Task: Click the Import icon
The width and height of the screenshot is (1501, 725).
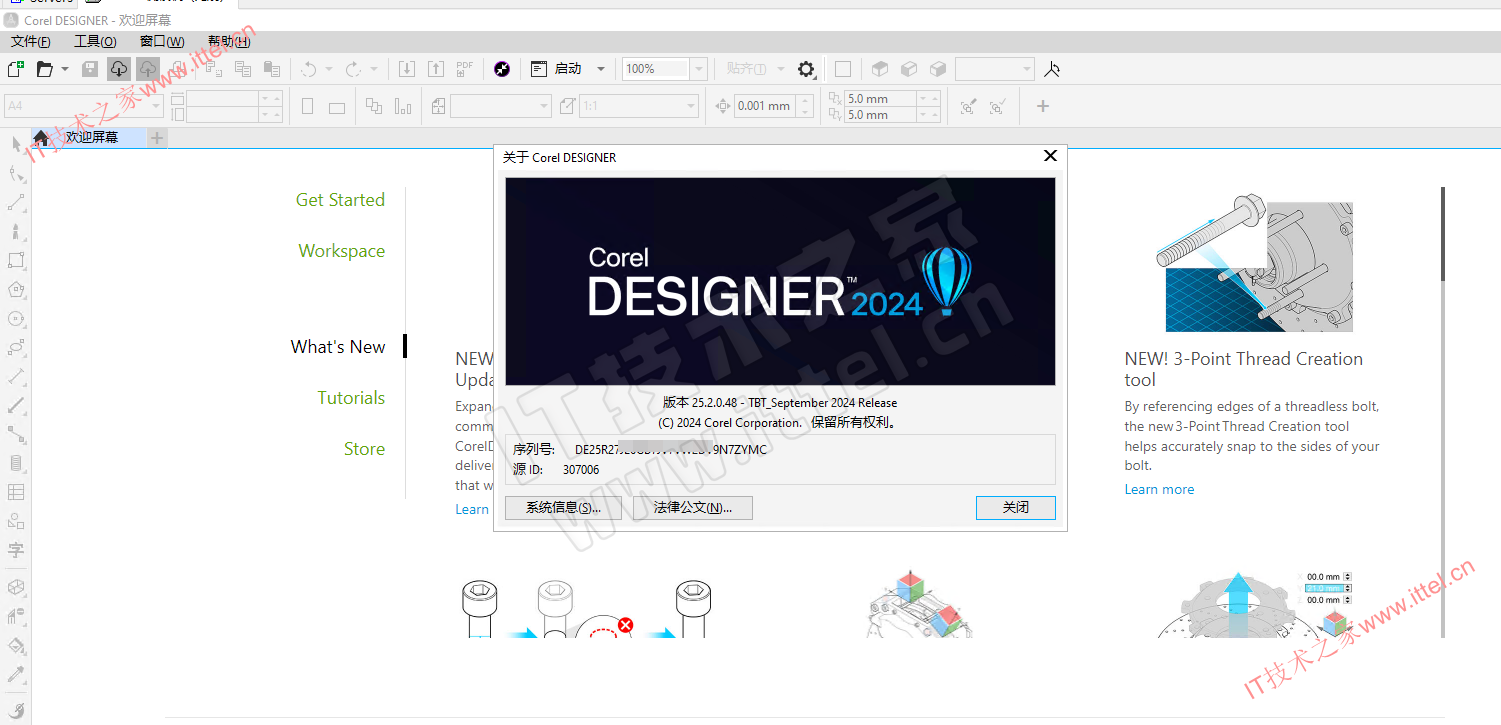Action: pos(407,69)
